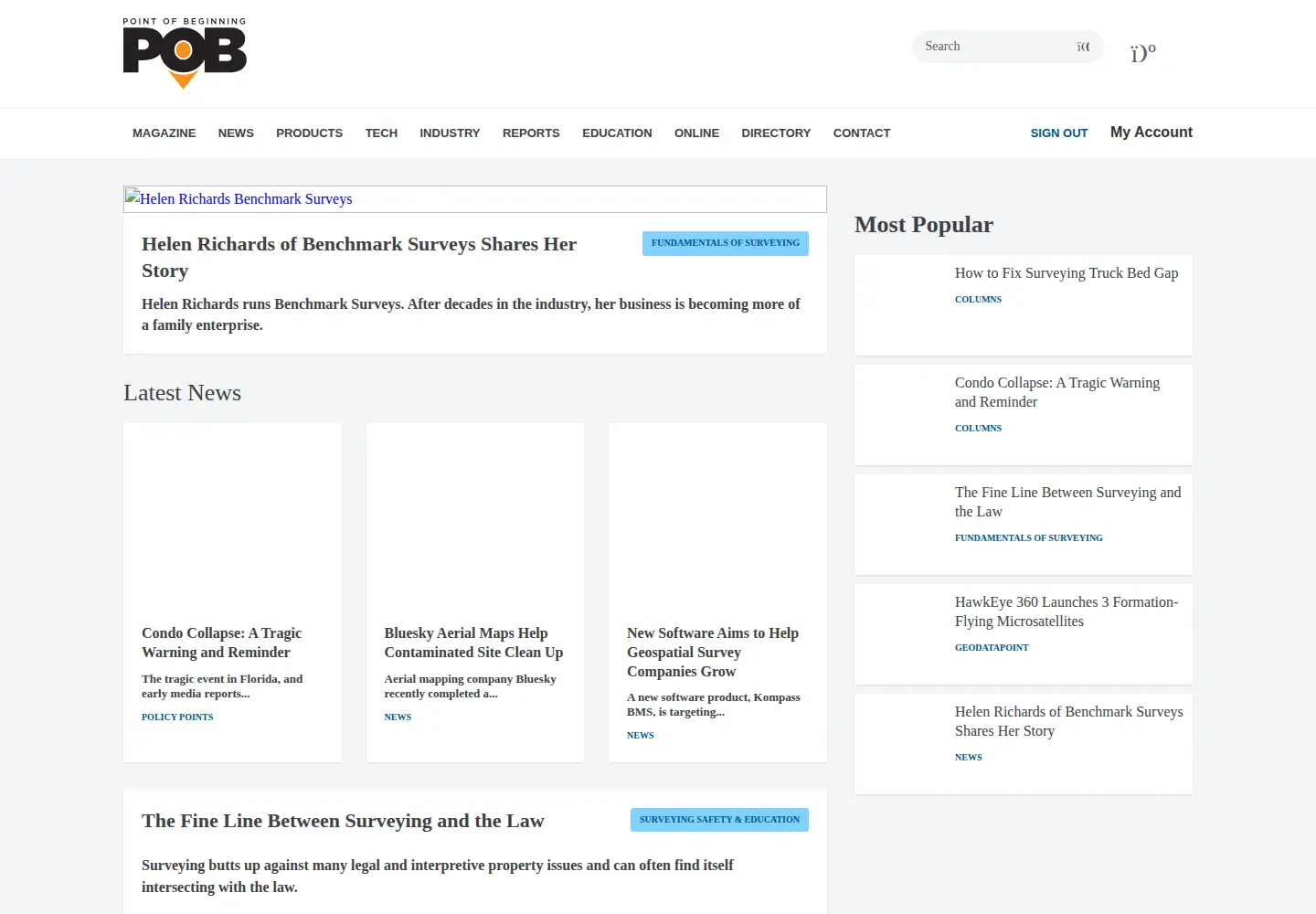Open the Bluesky Aerial Maps article
The image size is (1316, 914).
pos(473,643)
